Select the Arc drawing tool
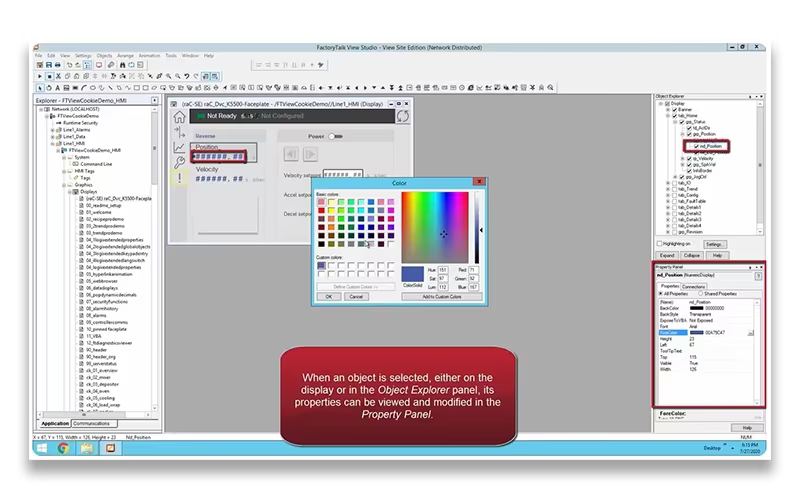 pyautogui.click(x=84, y=88)
